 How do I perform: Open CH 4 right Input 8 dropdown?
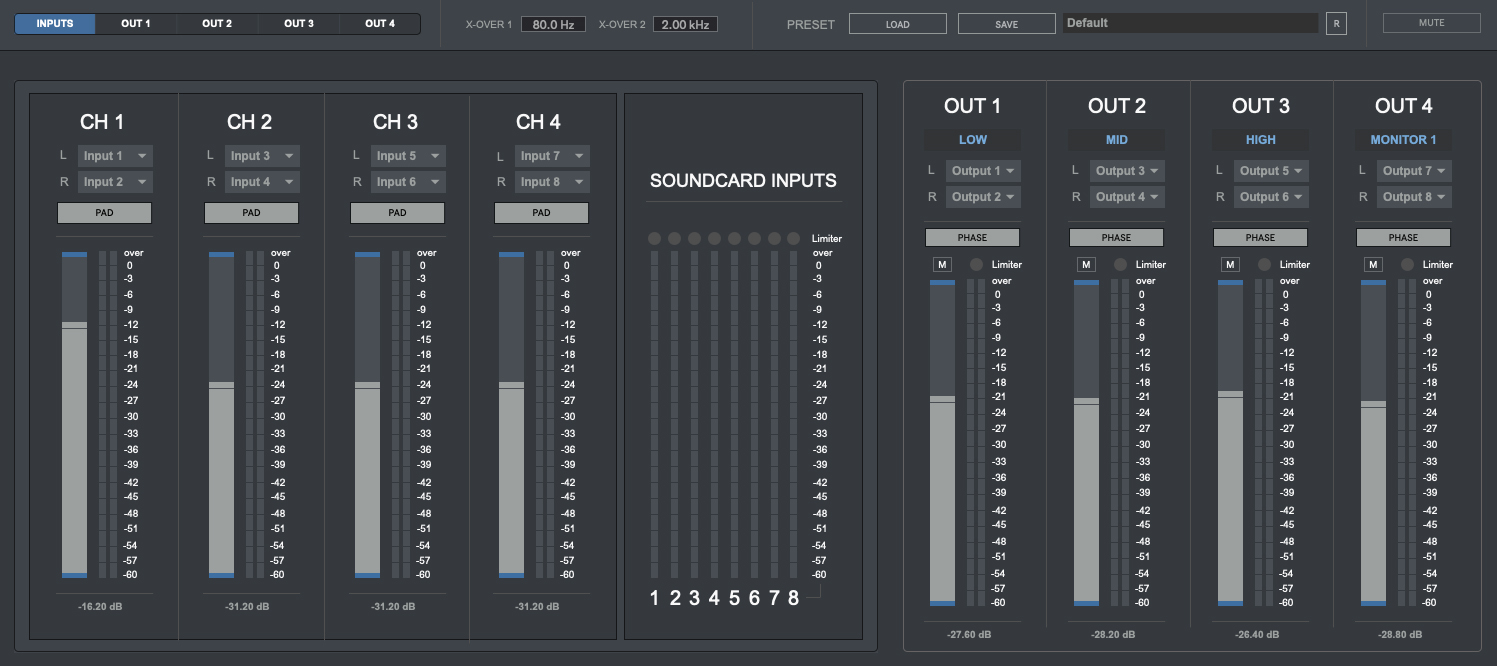pyautogui.click(x=552, y=182)
